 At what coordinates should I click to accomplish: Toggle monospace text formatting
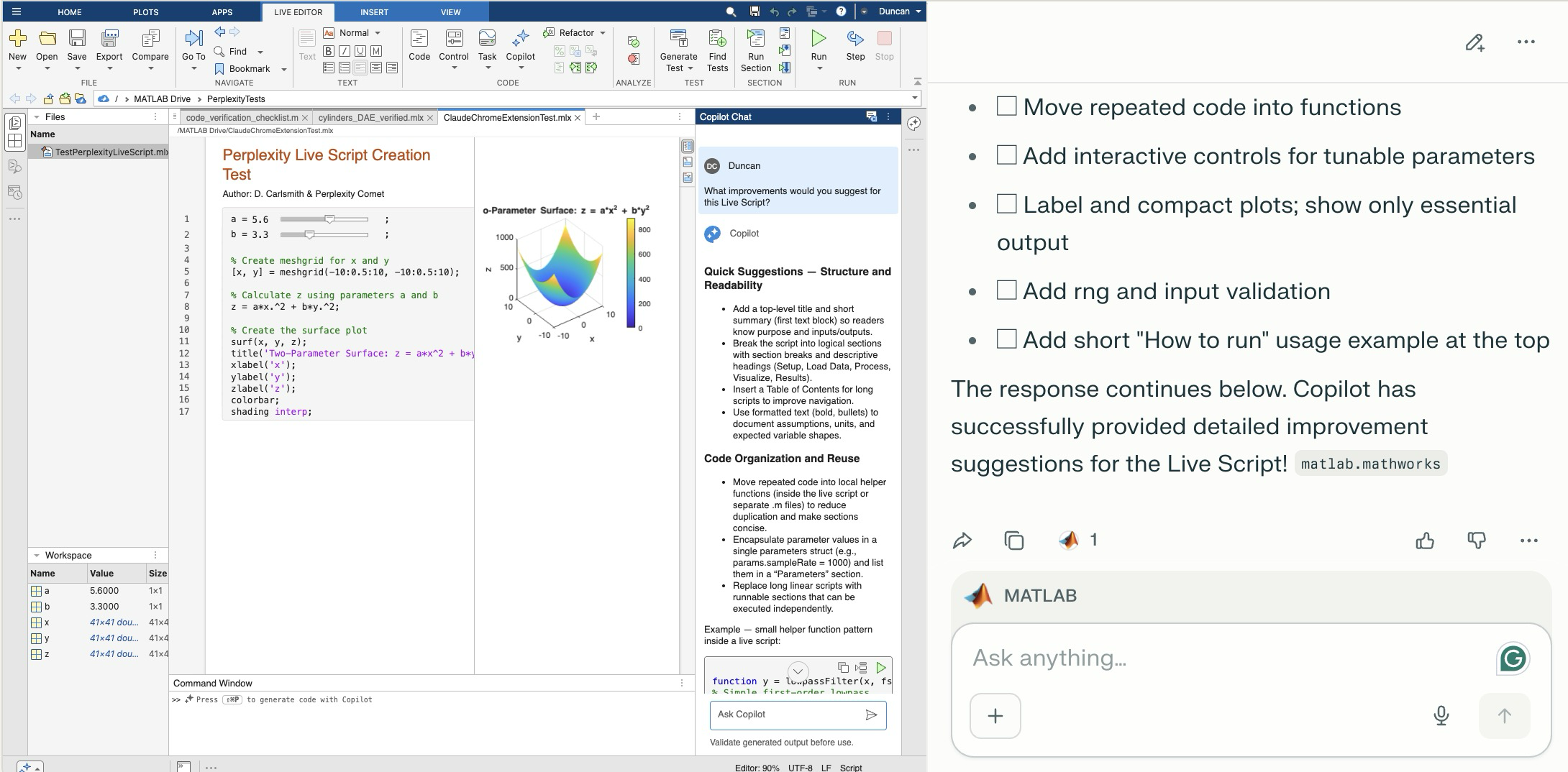(376, 51)
